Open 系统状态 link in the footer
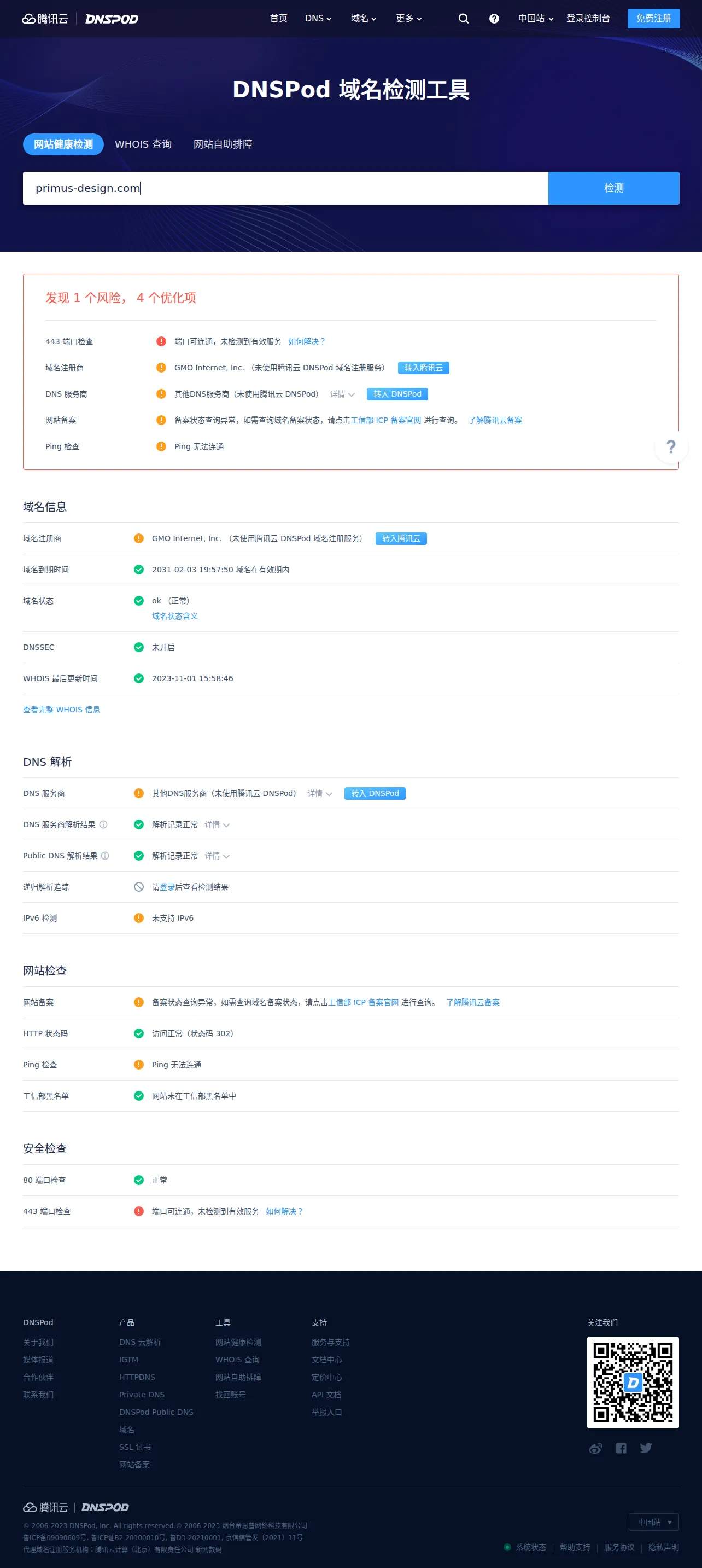Image resolution: width=702 pixels, height=1568 pixels. click(531, 1547)
